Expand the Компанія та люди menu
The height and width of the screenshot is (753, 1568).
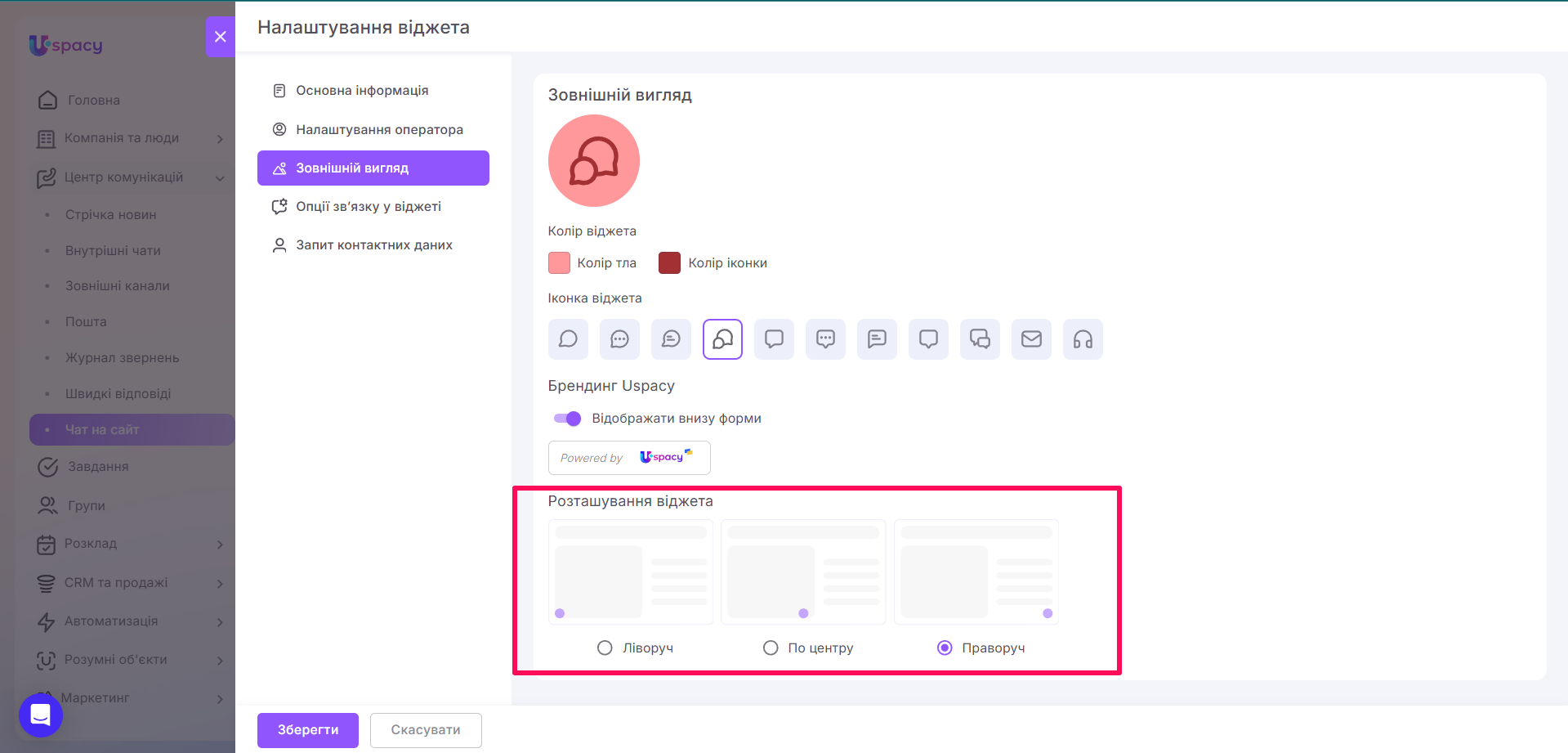[131, 138]
